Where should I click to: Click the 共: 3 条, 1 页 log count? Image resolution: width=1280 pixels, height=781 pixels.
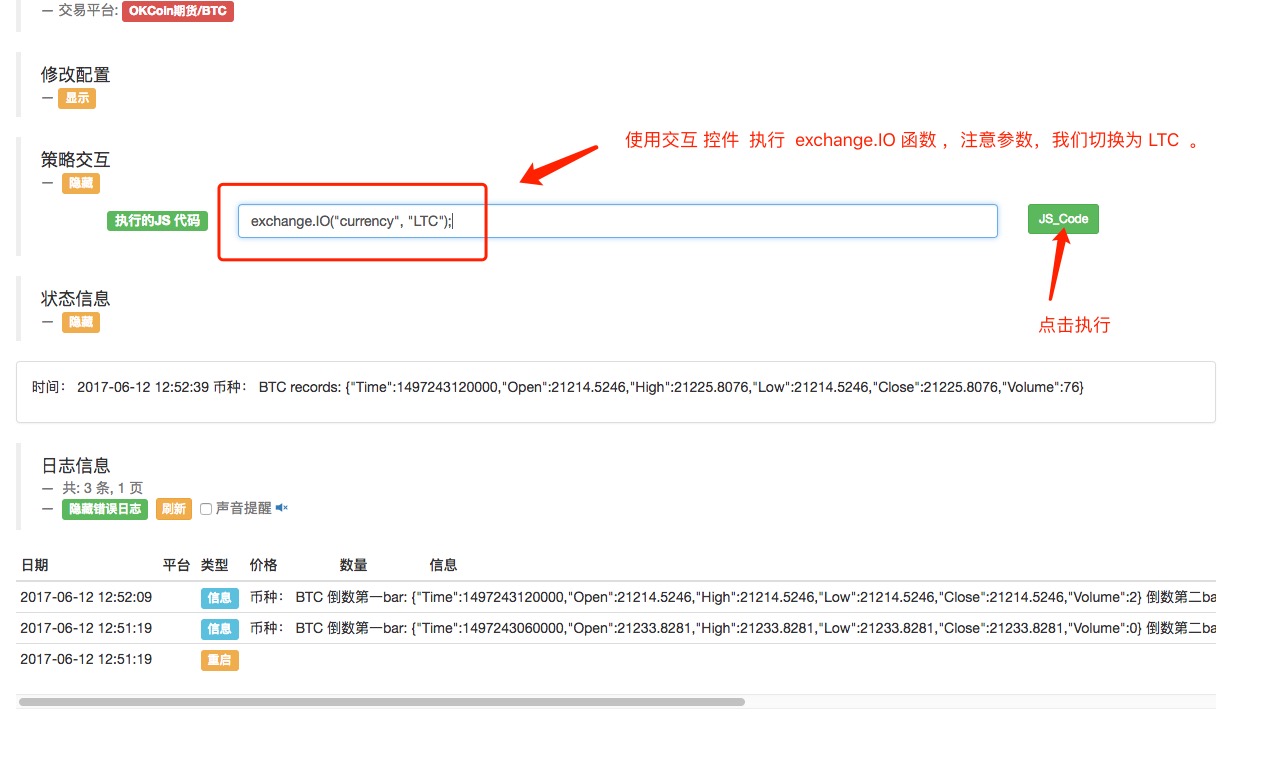pos(102,488)
